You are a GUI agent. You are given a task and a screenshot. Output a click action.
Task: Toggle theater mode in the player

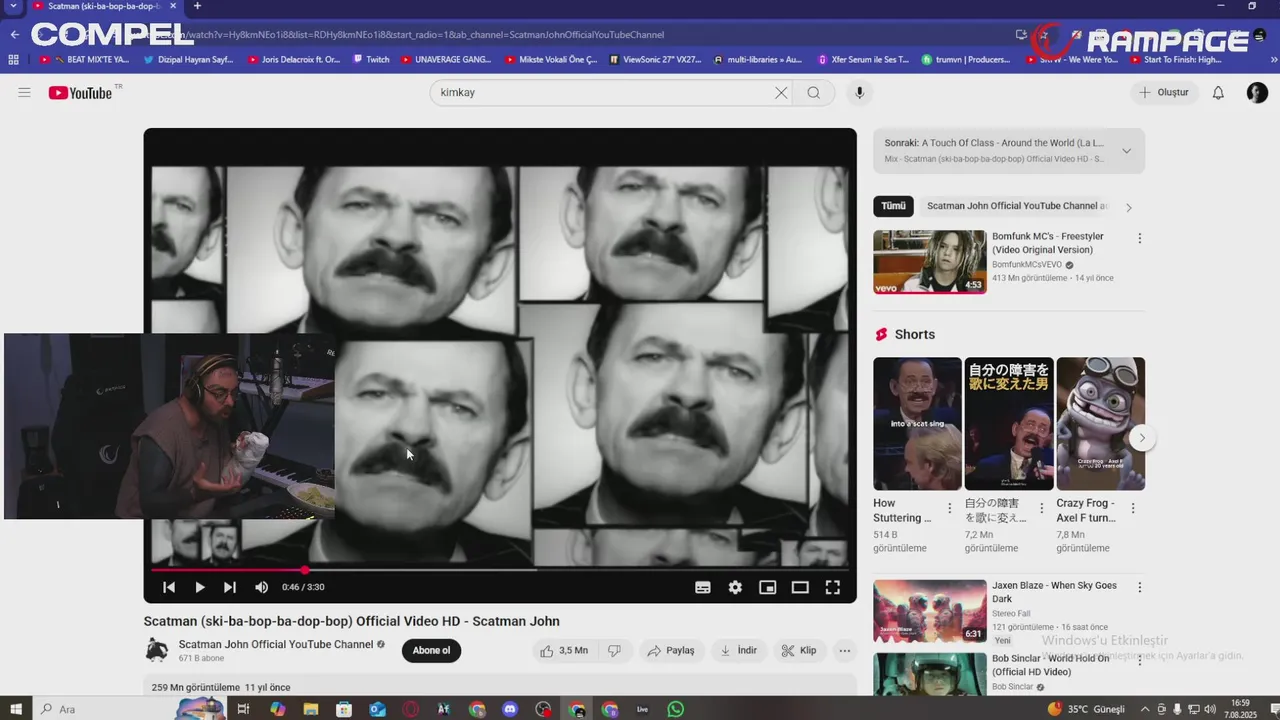click(x=800, y=587)
